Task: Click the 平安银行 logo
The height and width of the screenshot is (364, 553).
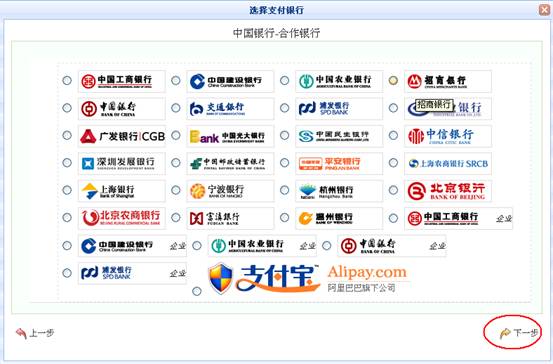Action: 339,163
